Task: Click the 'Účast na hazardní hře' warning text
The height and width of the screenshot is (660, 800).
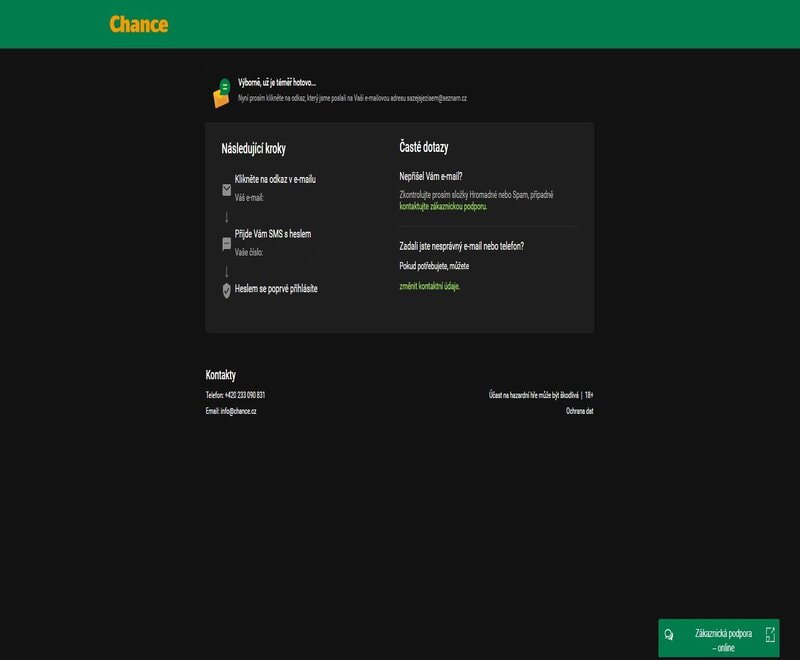Action: tap(533, 395)
